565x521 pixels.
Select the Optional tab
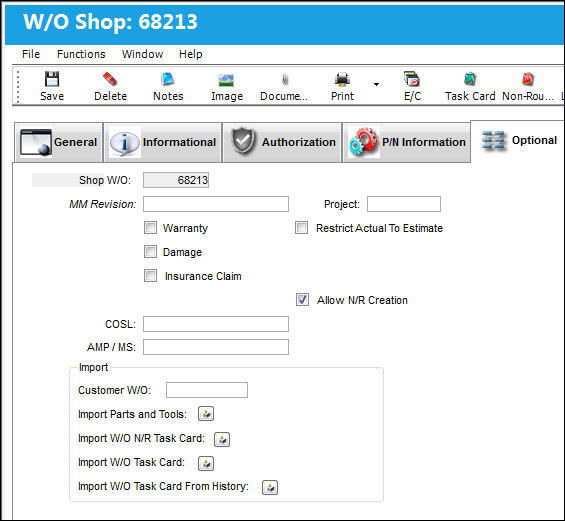coord(518,141)
